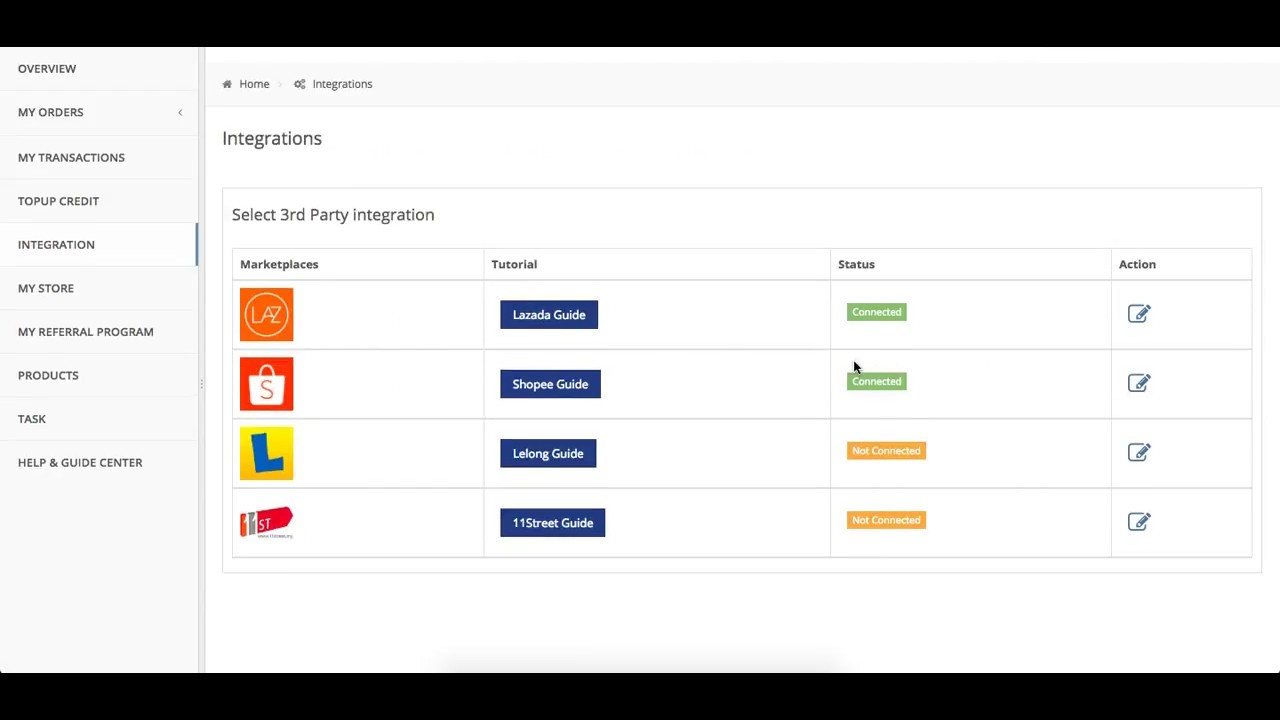Image resolution: width=1280 pixels, height=720 pixels.
Task: Click 11Street's Not Connected status badge
Action: pyautogui.click(x=886, y=520)
